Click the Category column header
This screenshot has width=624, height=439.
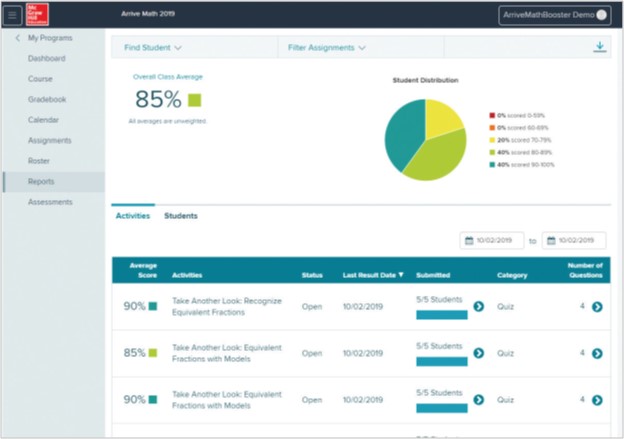tap(512, 275)
